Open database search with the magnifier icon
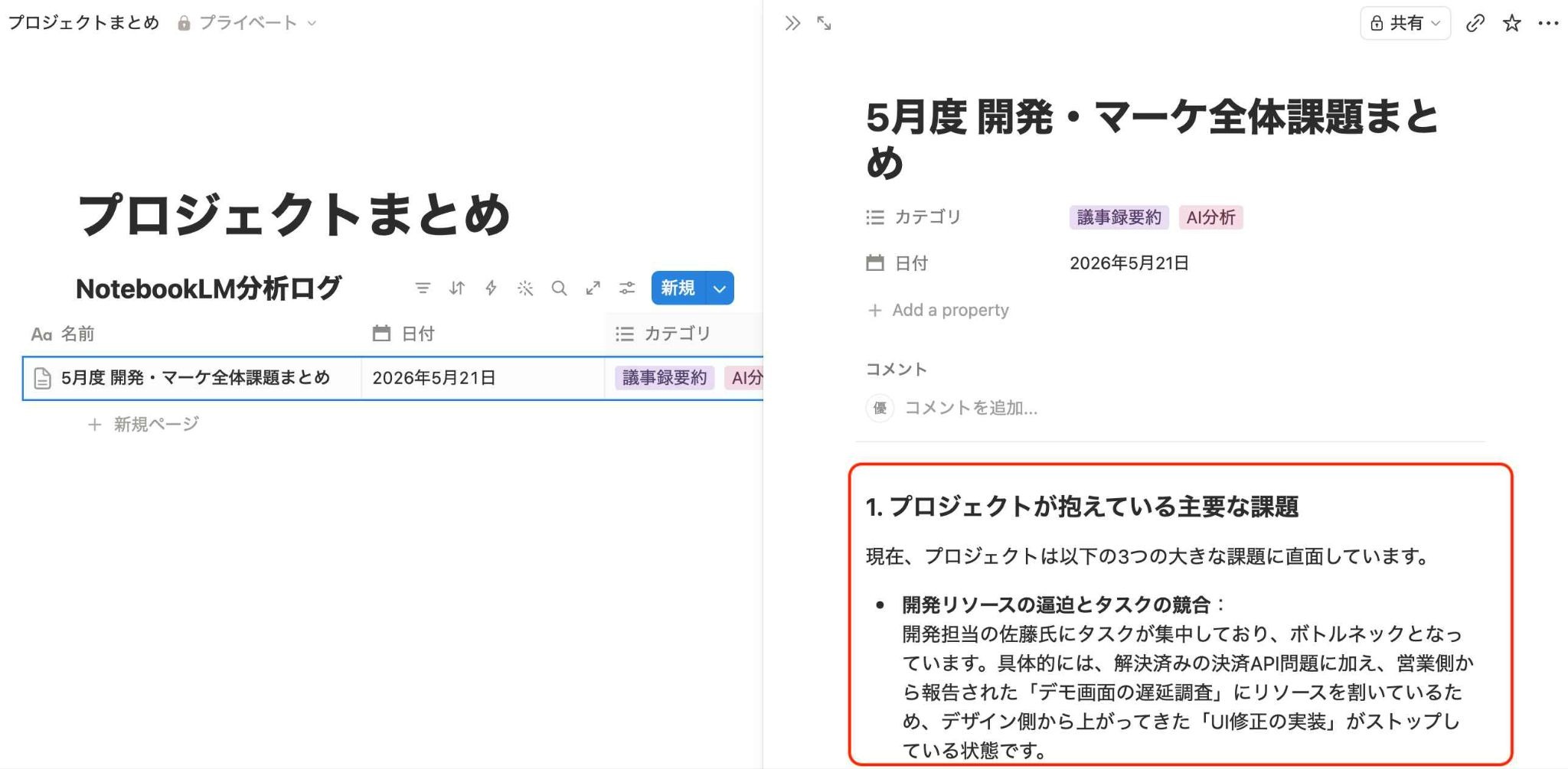 point(559,288)
